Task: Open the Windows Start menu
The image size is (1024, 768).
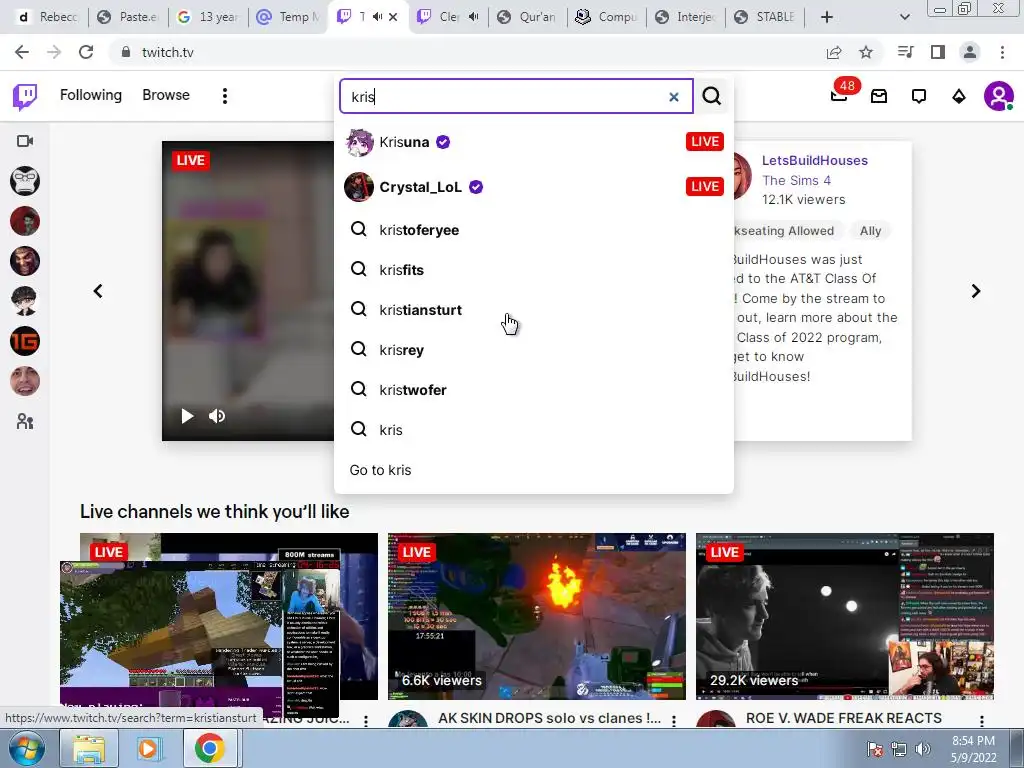Action: pyautogui.click(x=27, y=748)
